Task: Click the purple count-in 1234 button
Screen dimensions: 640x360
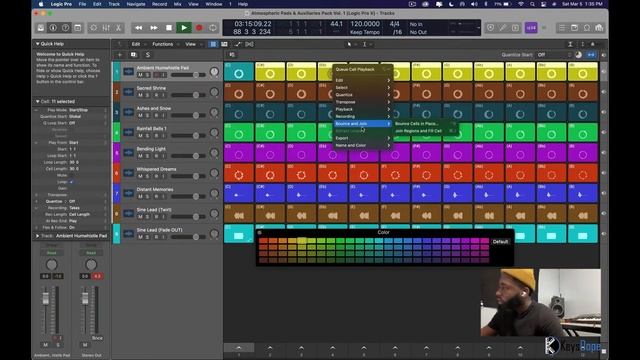Action: pyautogui.click(x=531, y=28)
